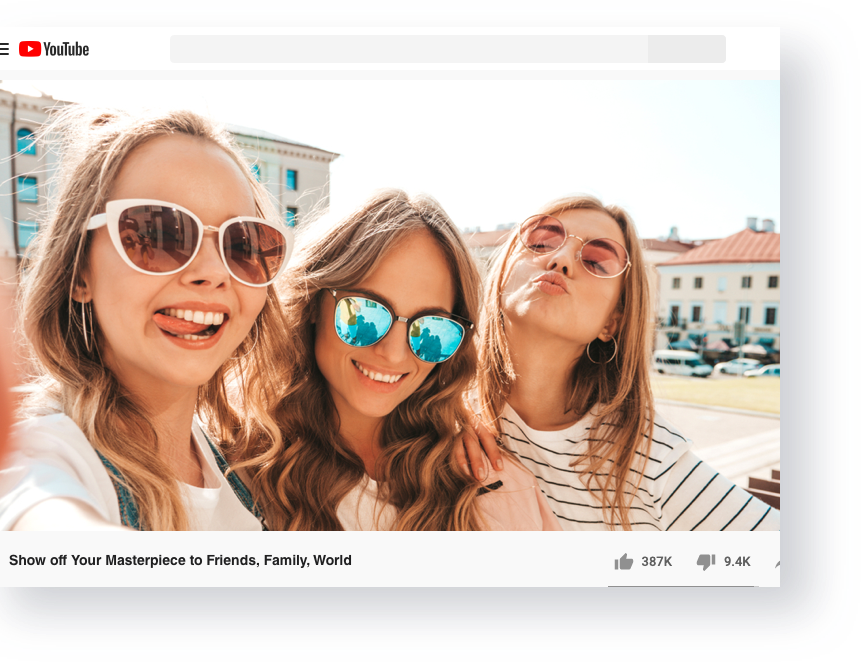
Task: Click the 9.4K dislike count
Action: coord(737,562)
